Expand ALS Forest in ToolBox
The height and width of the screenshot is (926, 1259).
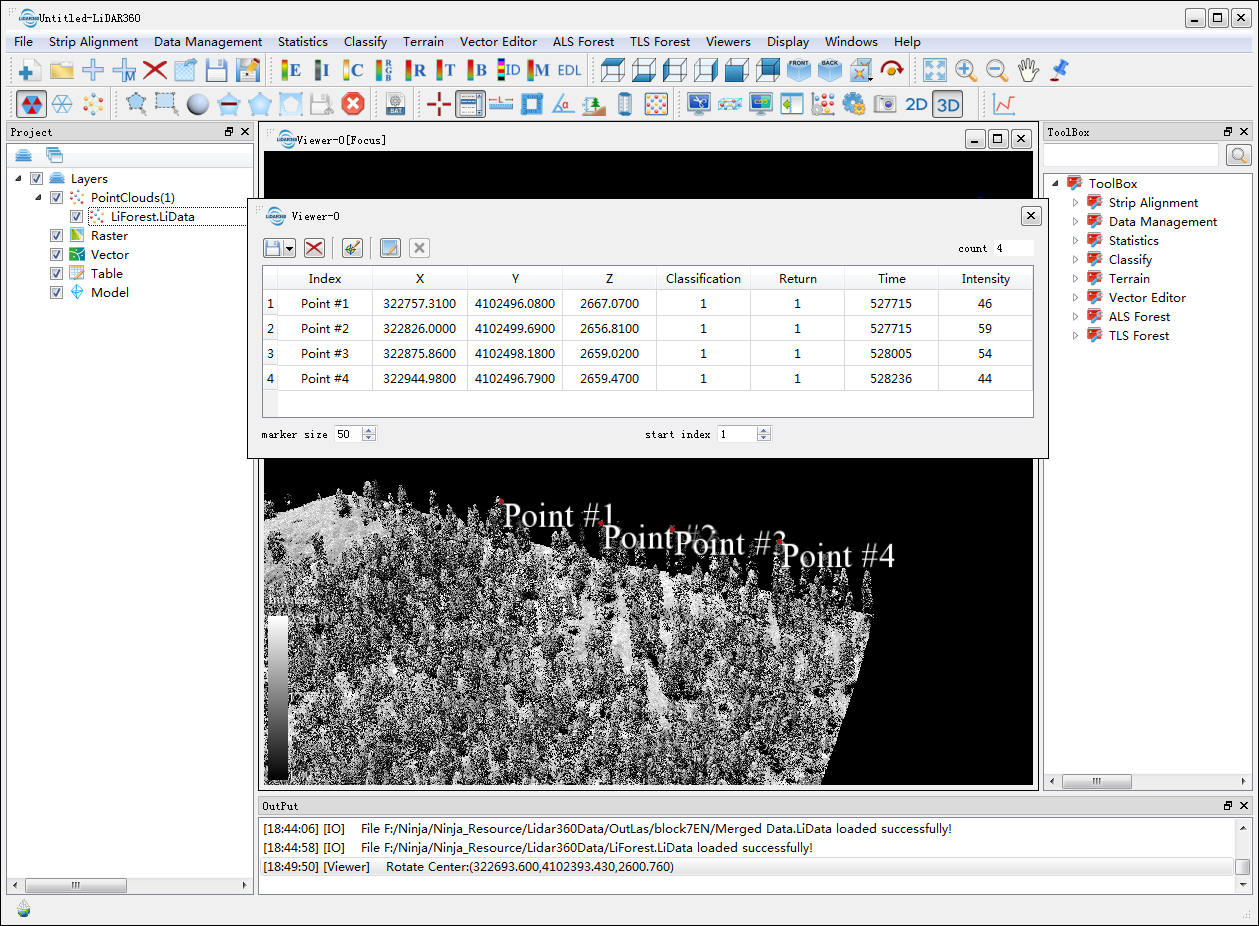click(x=1076, y=317)
